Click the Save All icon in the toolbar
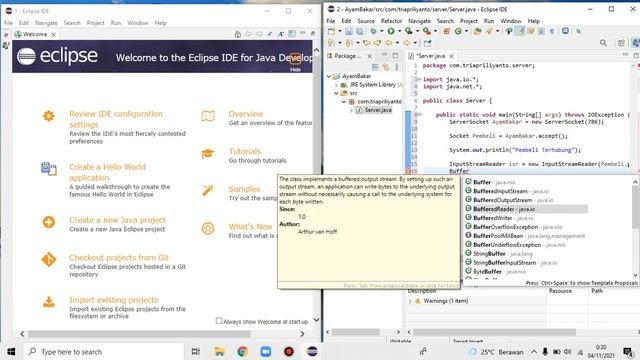 coord(360,31)
